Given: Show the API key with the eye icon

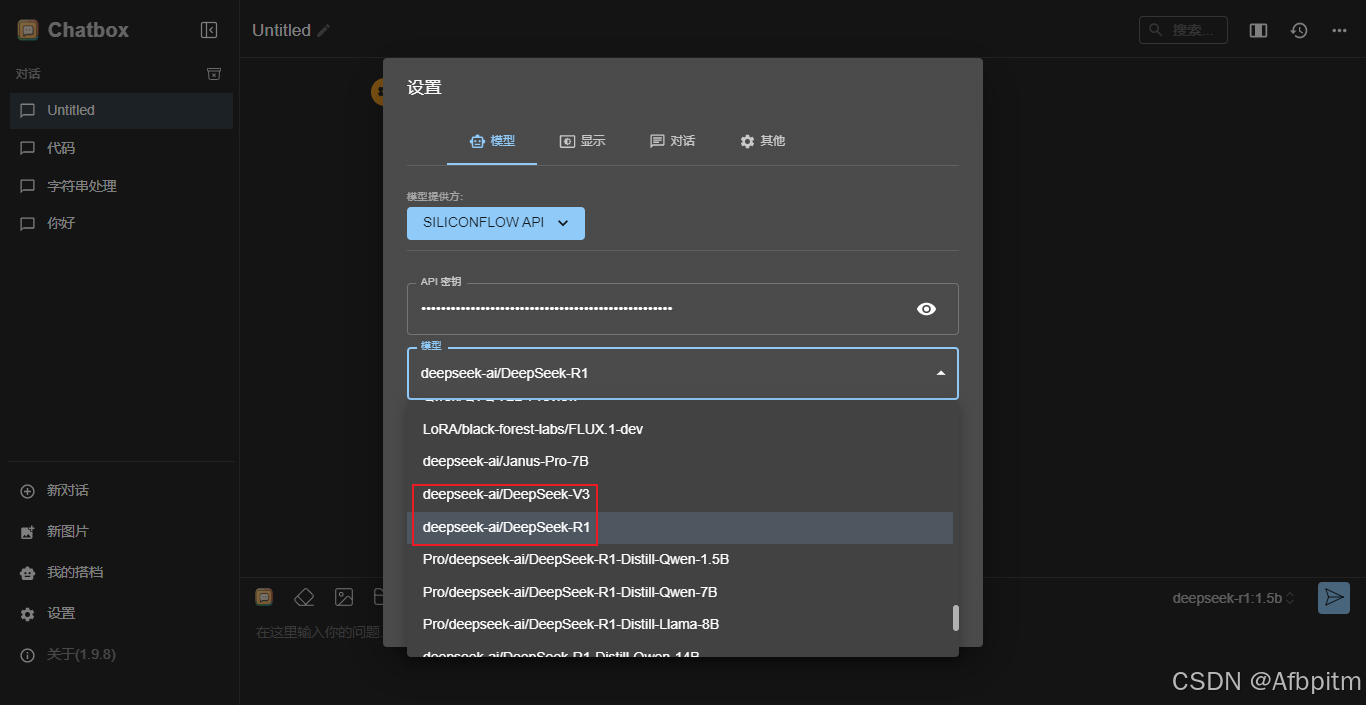Looking at the screenshot, I should click(926, 309).
